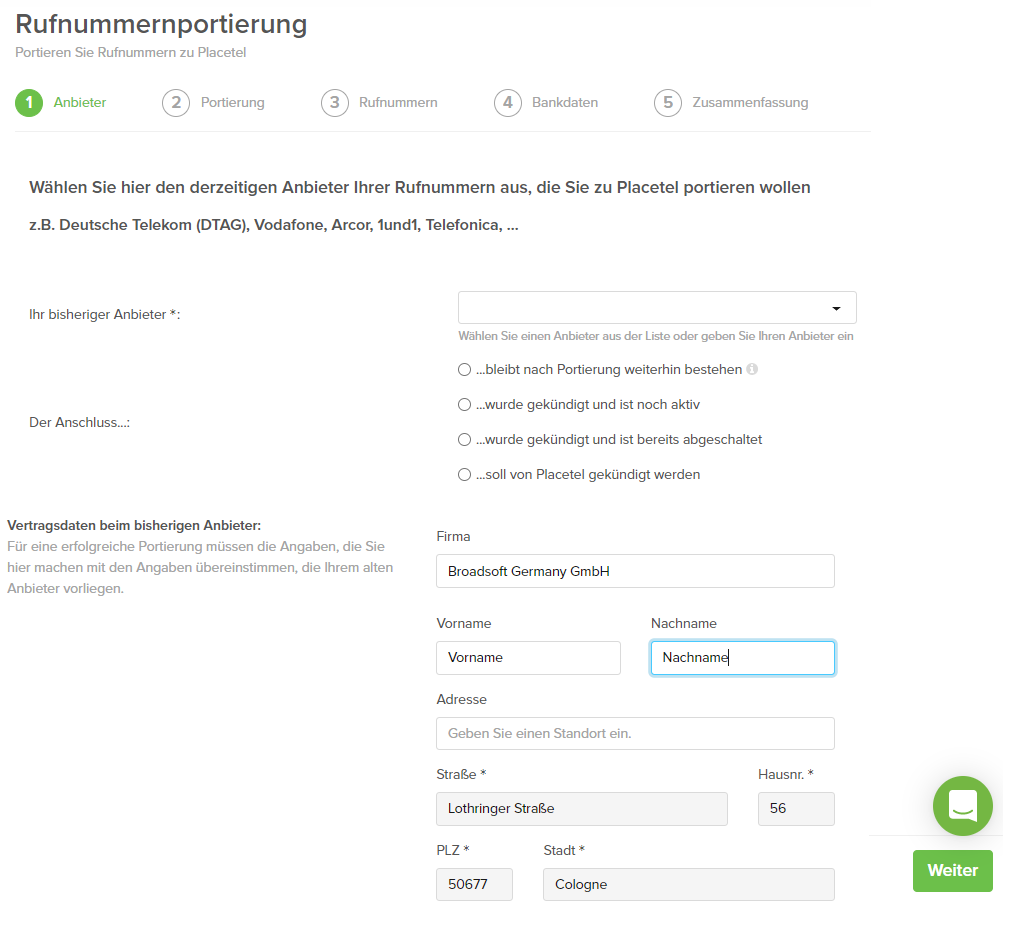Click the step 1 Anbieter circle
Viewport: 1020px width, 940px height.
click(x=29, y=103)
